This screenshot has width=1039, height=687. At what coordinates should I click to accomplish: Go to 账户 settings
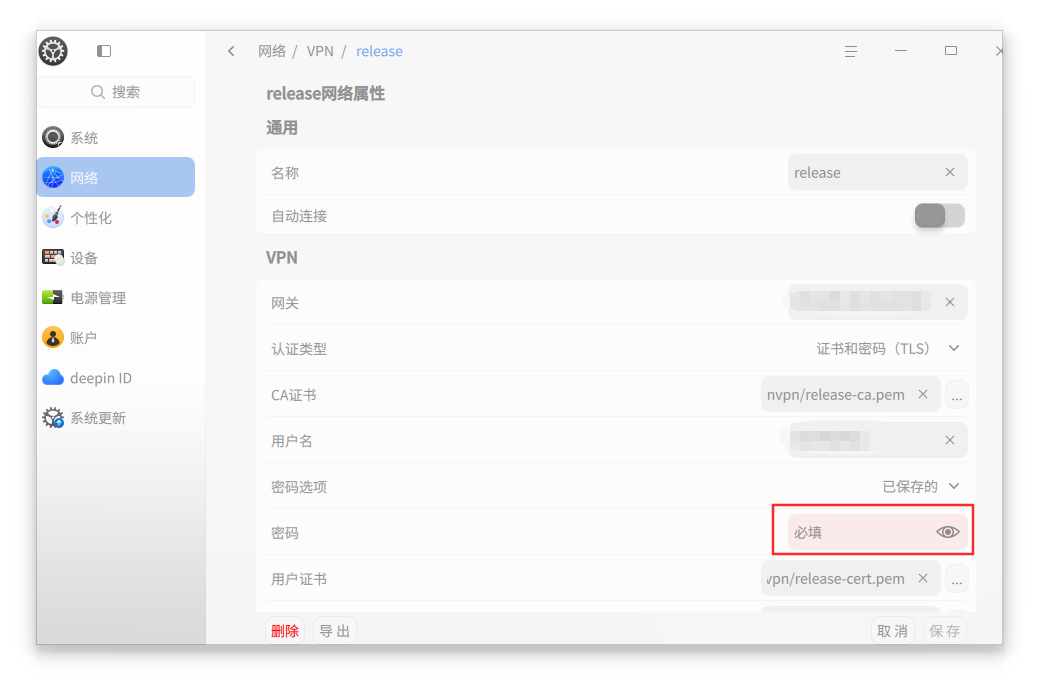[x=116, y=338]
